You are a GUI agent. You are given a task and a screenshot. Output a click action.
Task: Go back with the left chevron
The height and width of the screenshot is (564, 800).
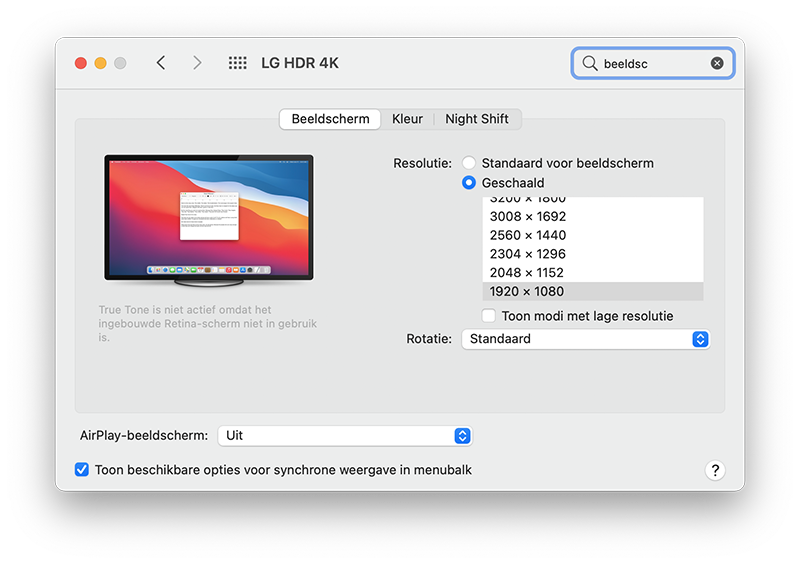point(161,63)
